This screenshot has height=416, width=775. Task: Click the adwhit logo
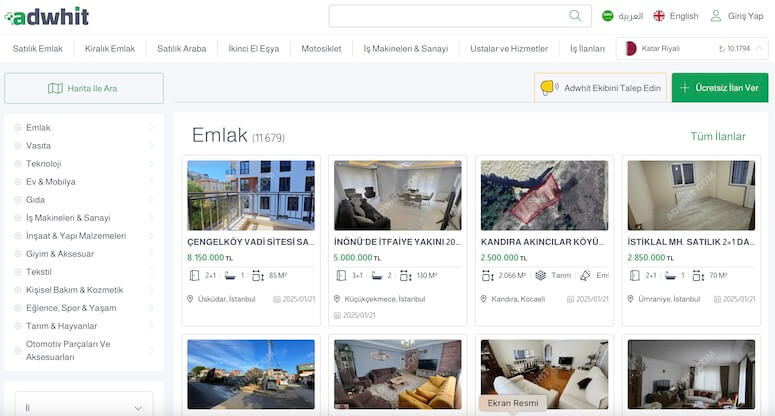(x=46, y=16)
